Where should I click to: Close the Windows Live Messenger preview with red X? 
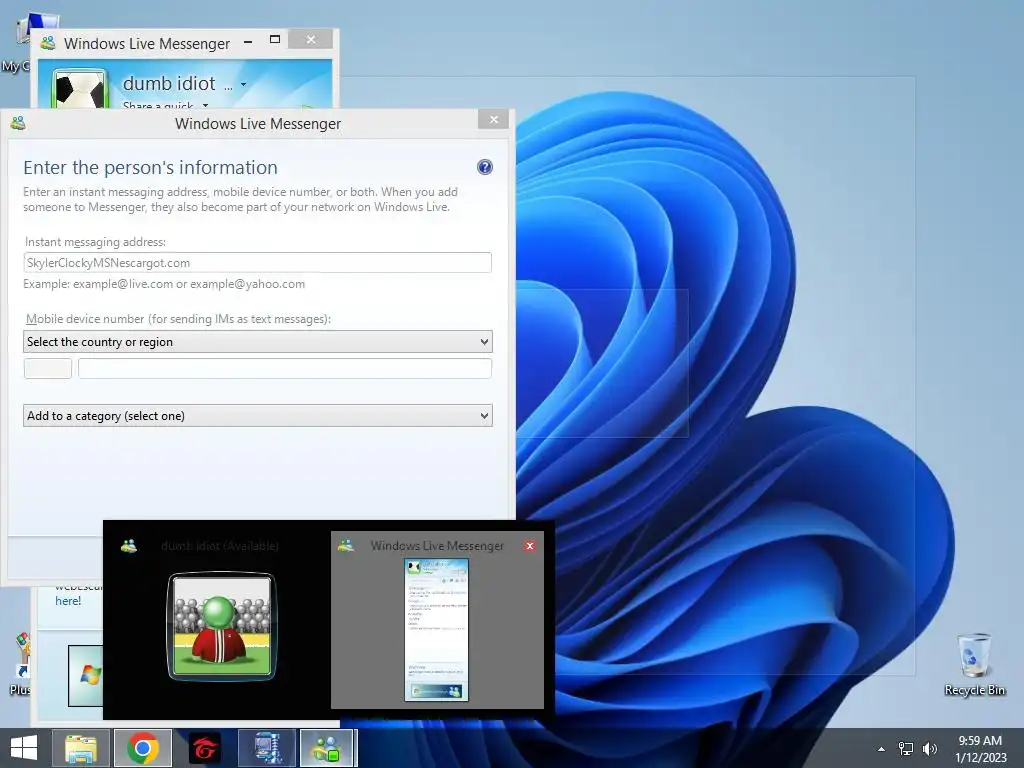[530, 546]
